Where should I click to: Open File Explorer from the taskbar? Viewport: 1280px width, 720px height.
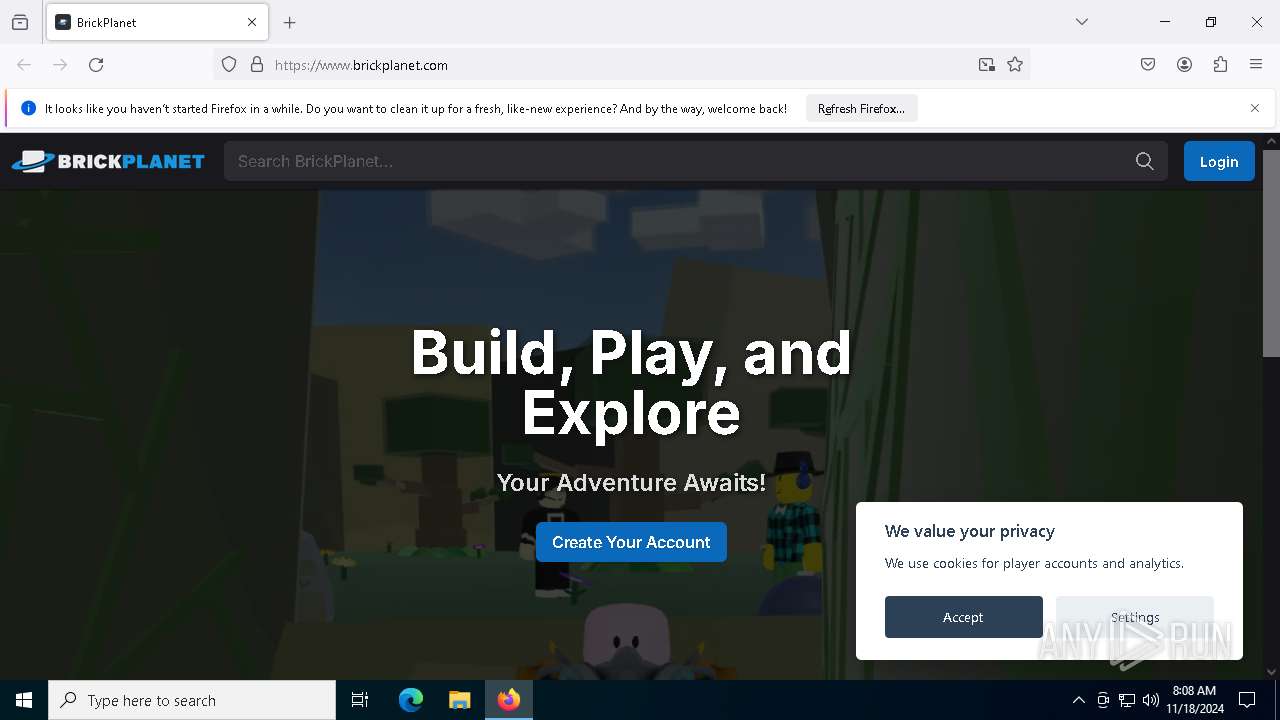459,700
